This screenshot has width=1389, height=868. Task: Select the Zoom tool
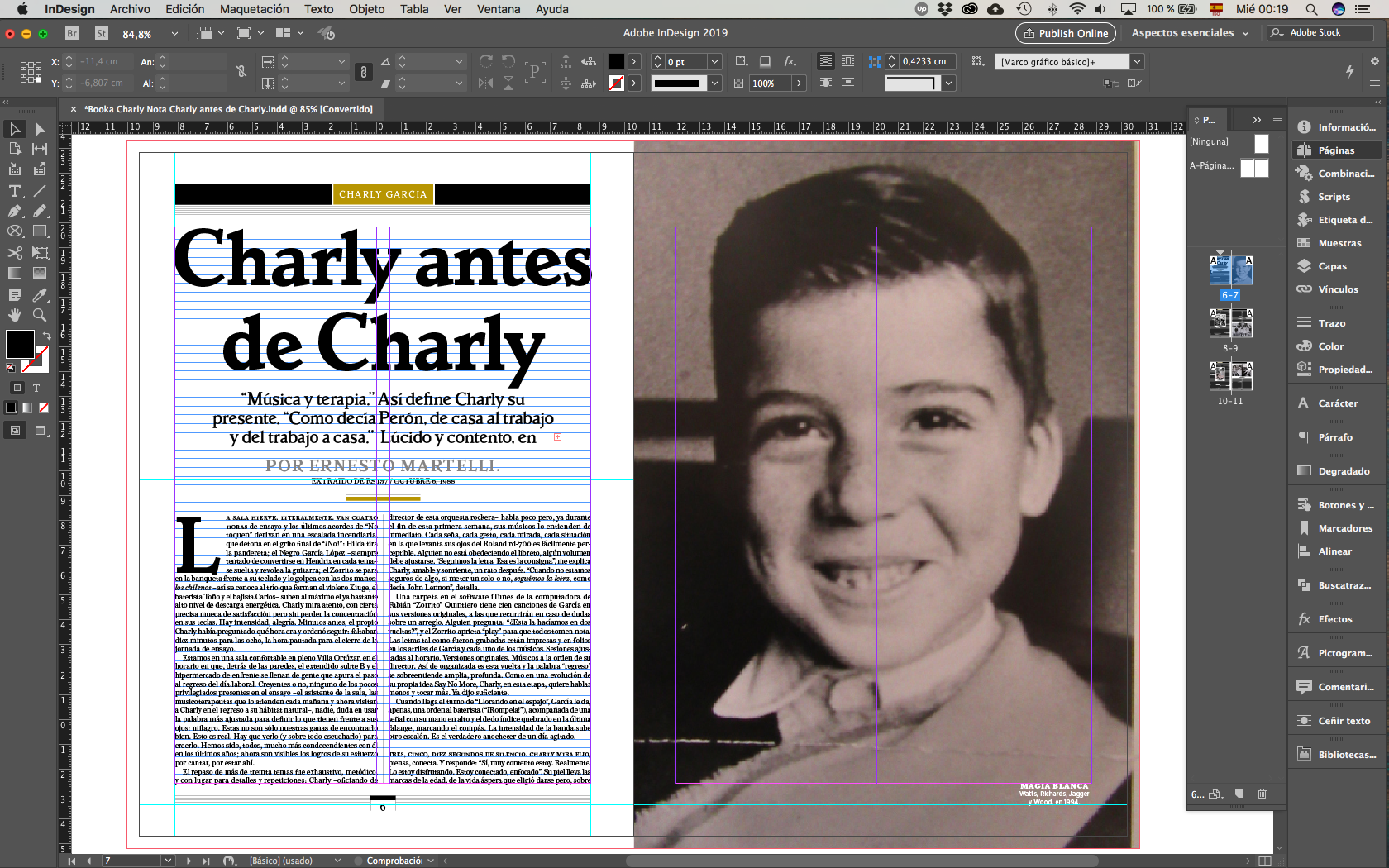point(40,315)
